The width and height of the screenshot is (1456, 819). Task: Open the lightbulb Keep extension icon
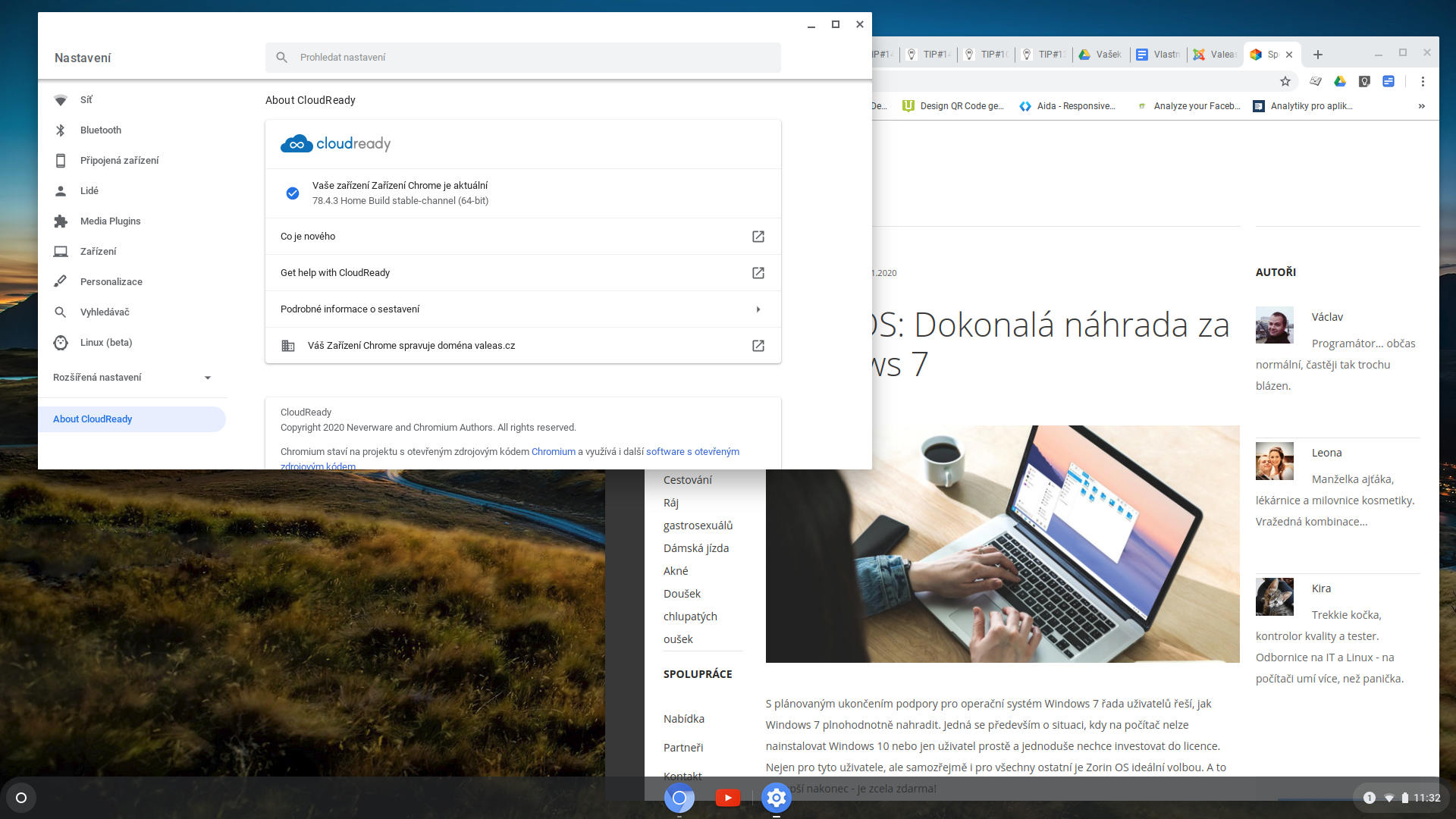(1364, 81)
